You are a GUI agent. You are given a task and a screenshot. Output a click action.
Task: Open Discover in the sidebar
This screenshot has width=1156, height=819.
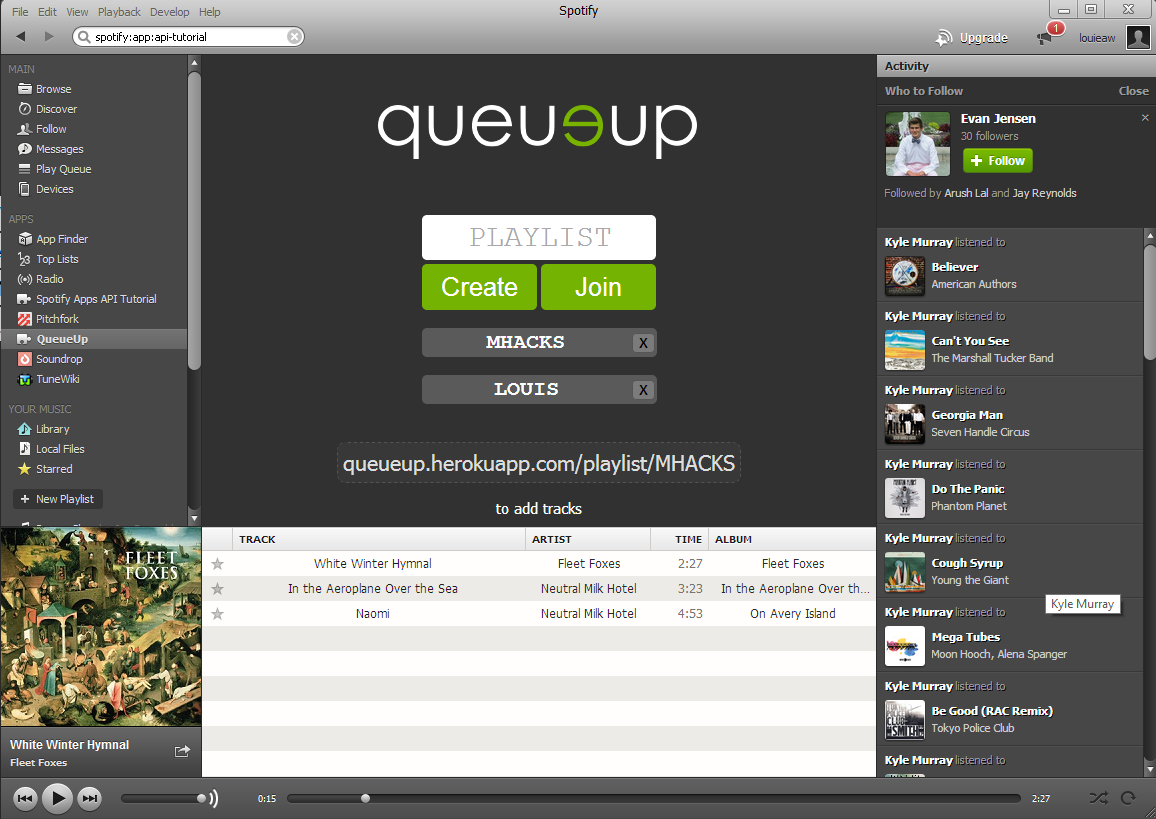[56, 108]
